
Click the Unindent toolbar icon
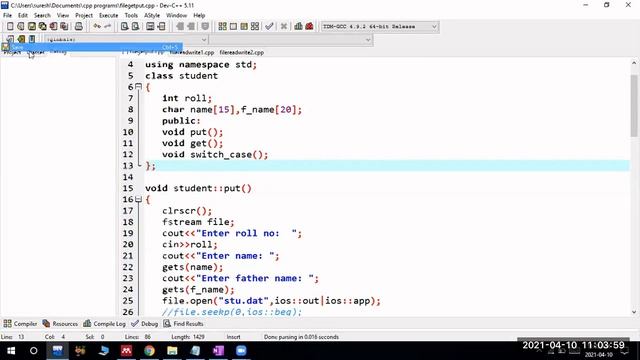(x=191, y=27)
